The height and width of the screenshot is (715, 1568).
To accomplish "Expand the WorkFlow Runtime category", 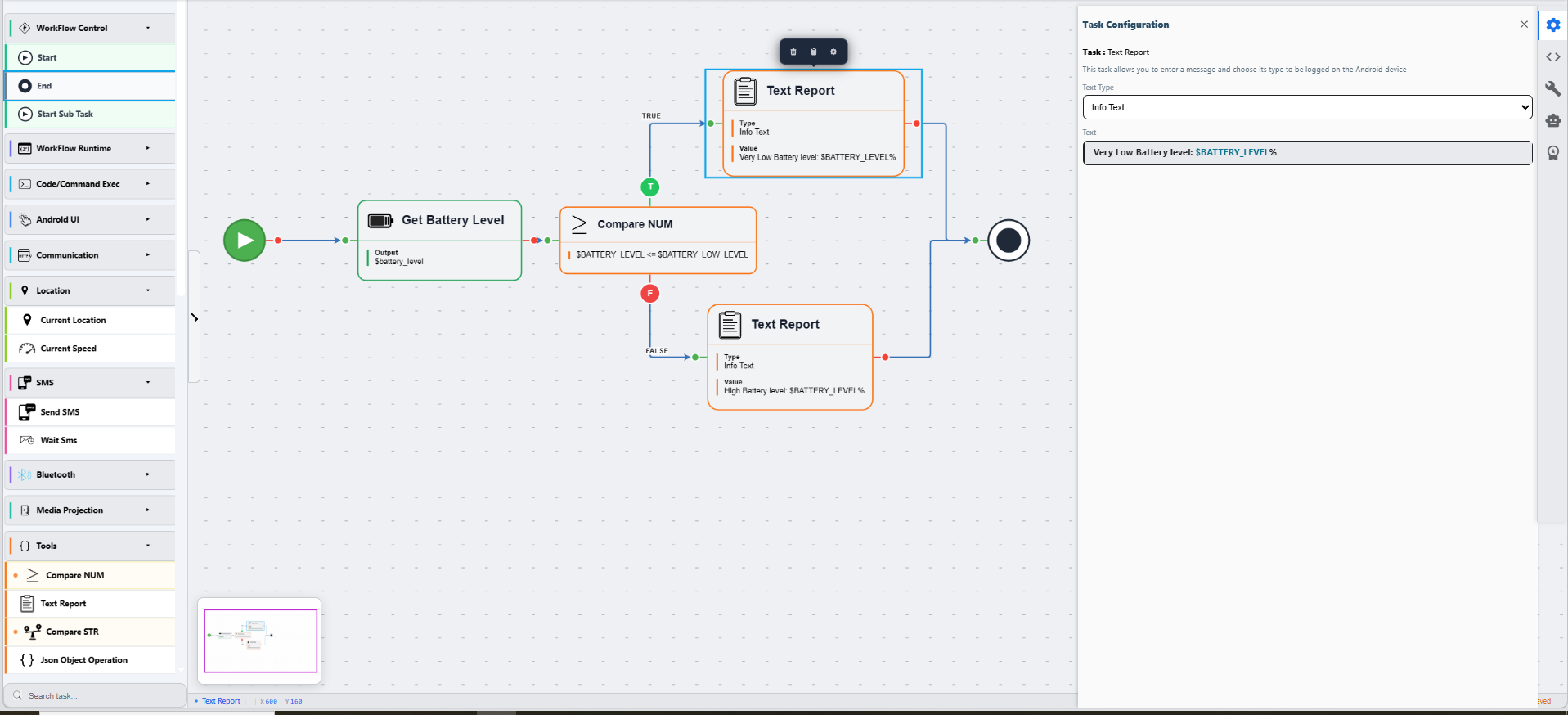I will (90, 148).
